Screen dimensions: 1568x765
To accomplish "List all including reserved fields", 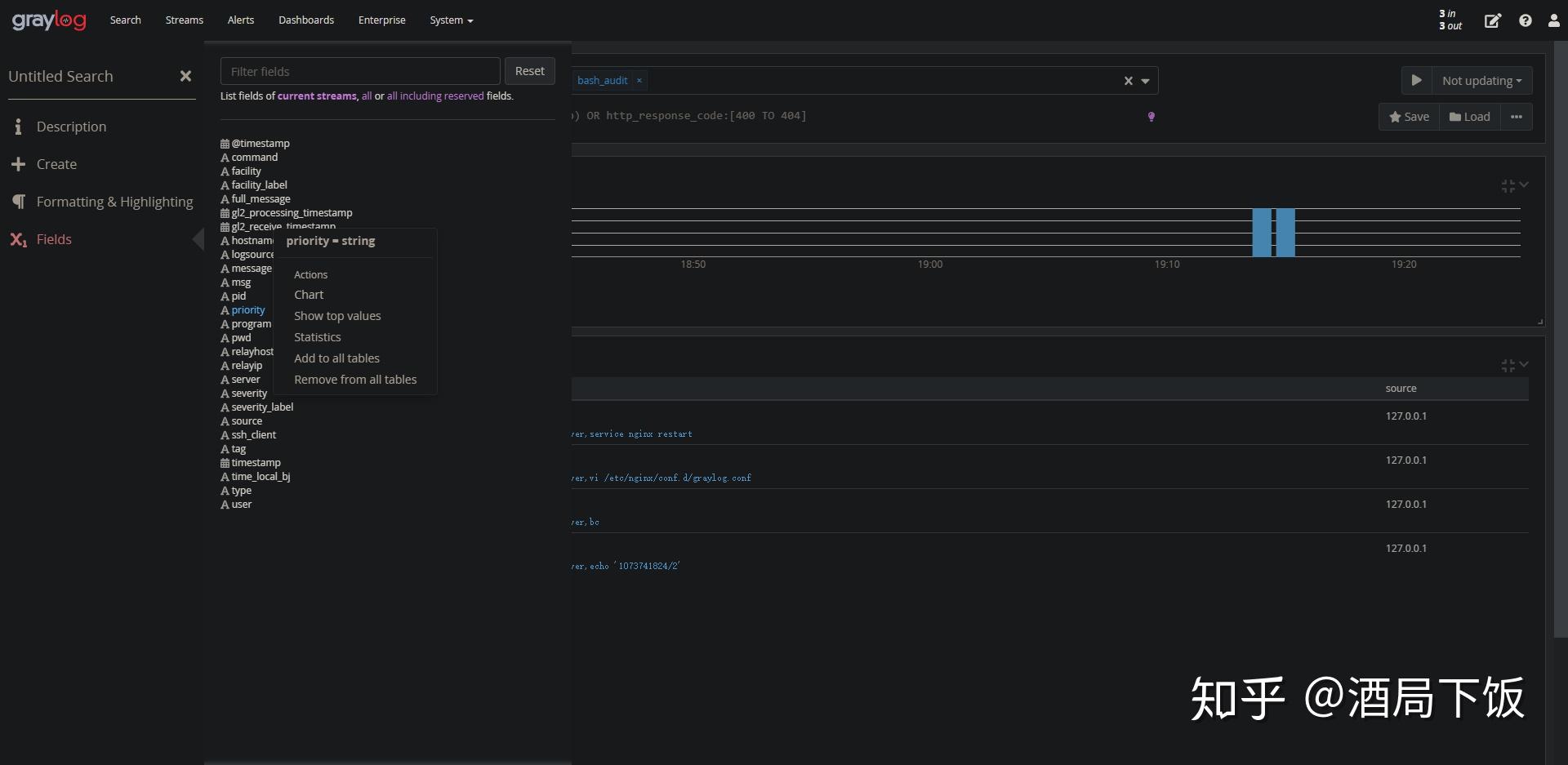I will pyautogui.click(x=435, y=96).
